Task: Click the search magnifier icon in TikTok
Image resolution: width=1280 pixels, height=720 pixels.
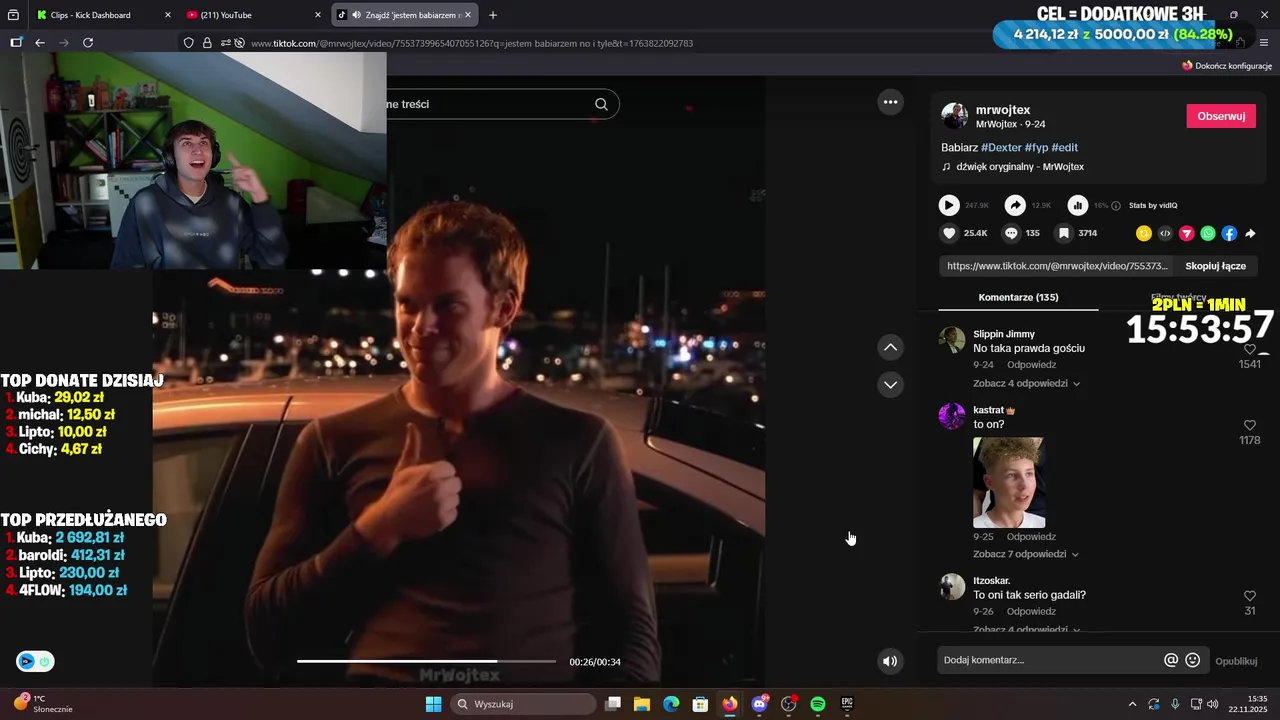Action: pos(601,104)
